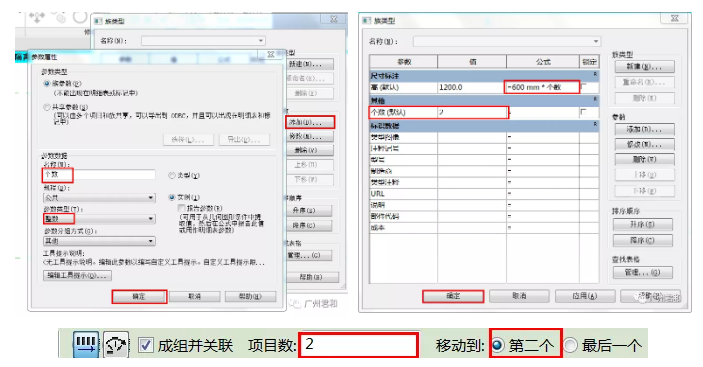The image size is (703, 367).
Task: Click the 个数 (默认) parameter cell
Action: tap(404, 112)
